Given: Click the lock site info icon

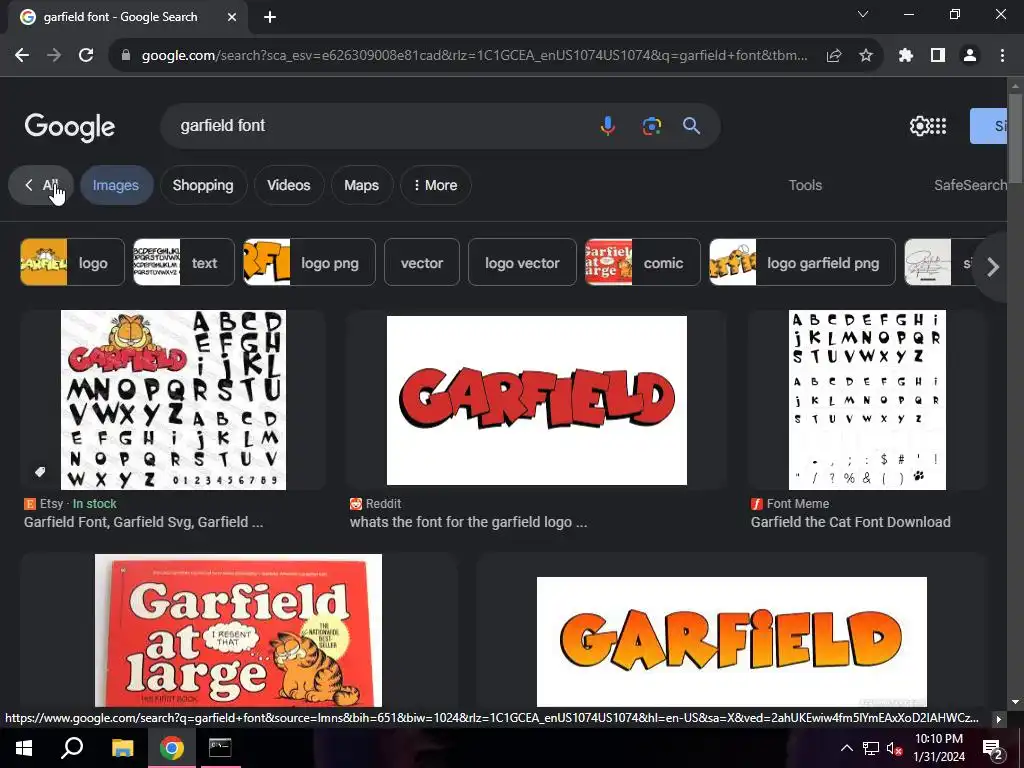Looking at the screenshot, I should click(126, 56).
